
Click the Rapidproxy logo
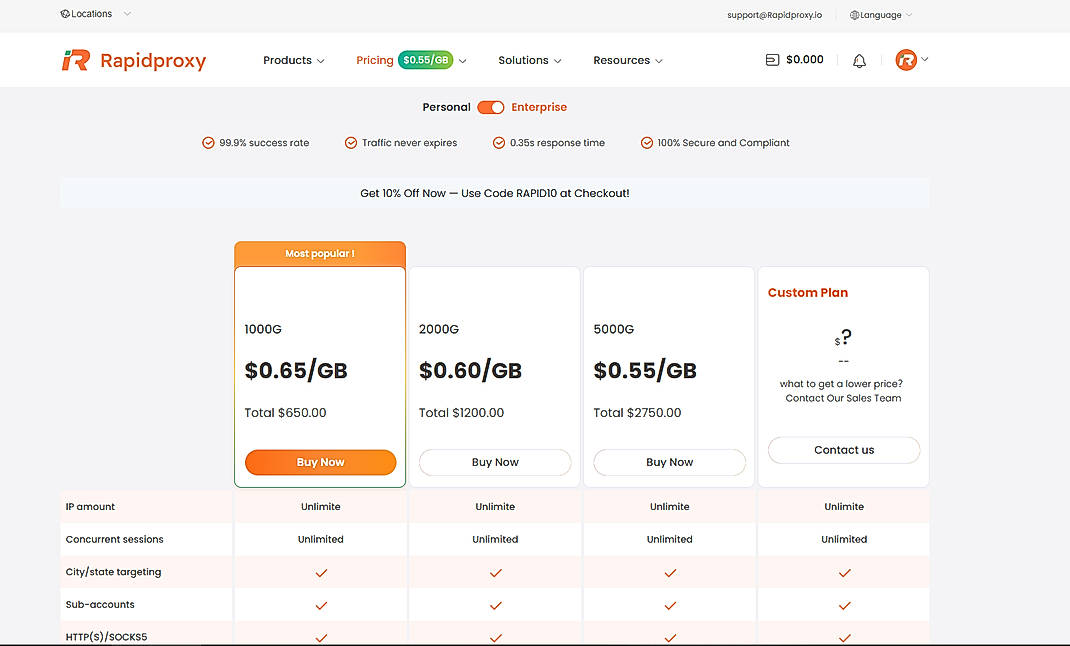click(134, 60)
